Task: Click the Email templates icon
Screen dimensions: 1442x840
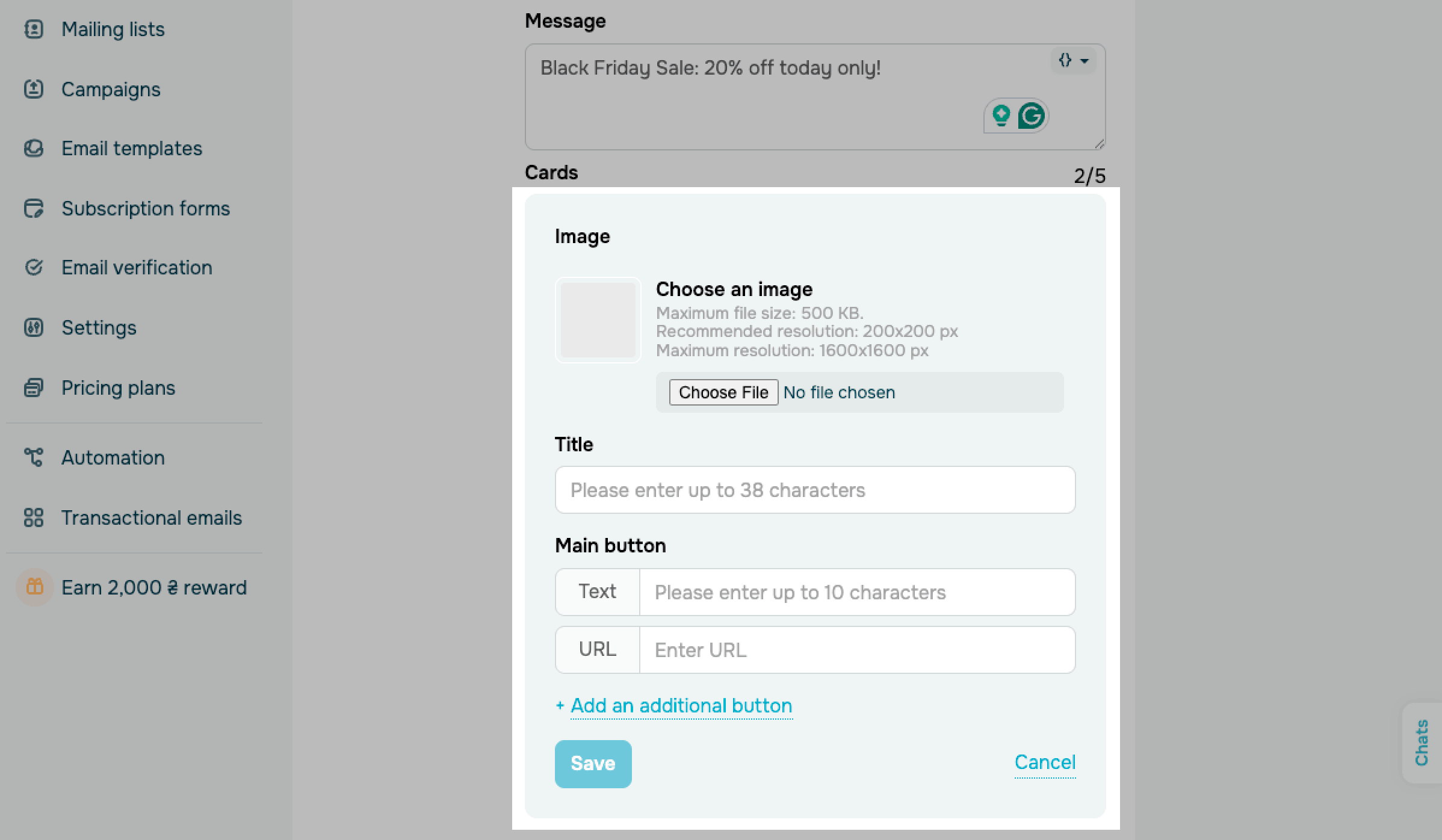Action: tap(34, 148)
